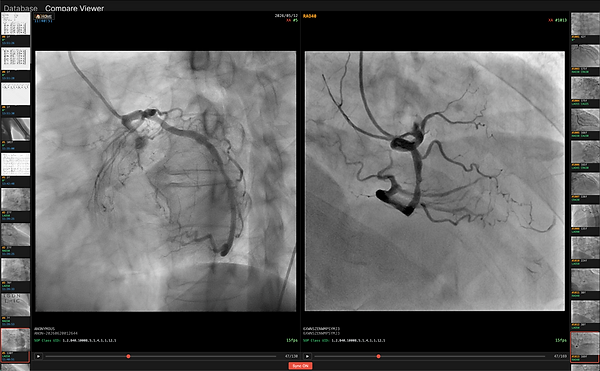Image resolution: width=600 pixels, height=371 pixels.
Task: Click the 15fps label in right viewer
Action: tap(561, 340)
